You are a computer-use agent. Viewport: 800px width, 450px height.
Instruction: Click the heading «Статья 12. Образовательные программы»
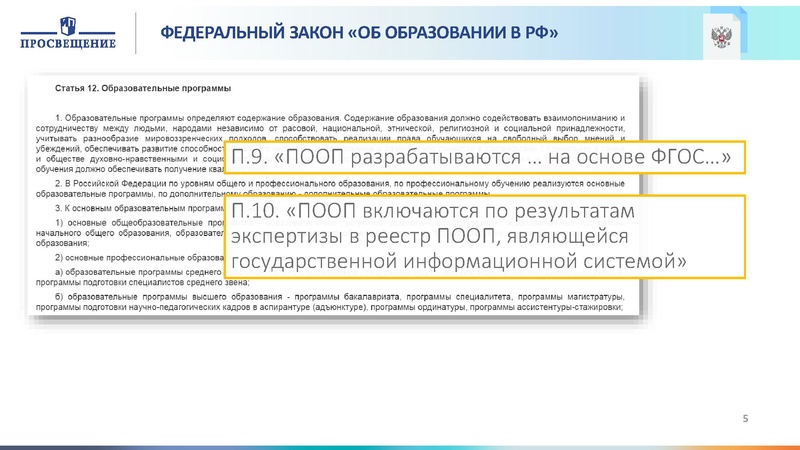pos(143,88)
